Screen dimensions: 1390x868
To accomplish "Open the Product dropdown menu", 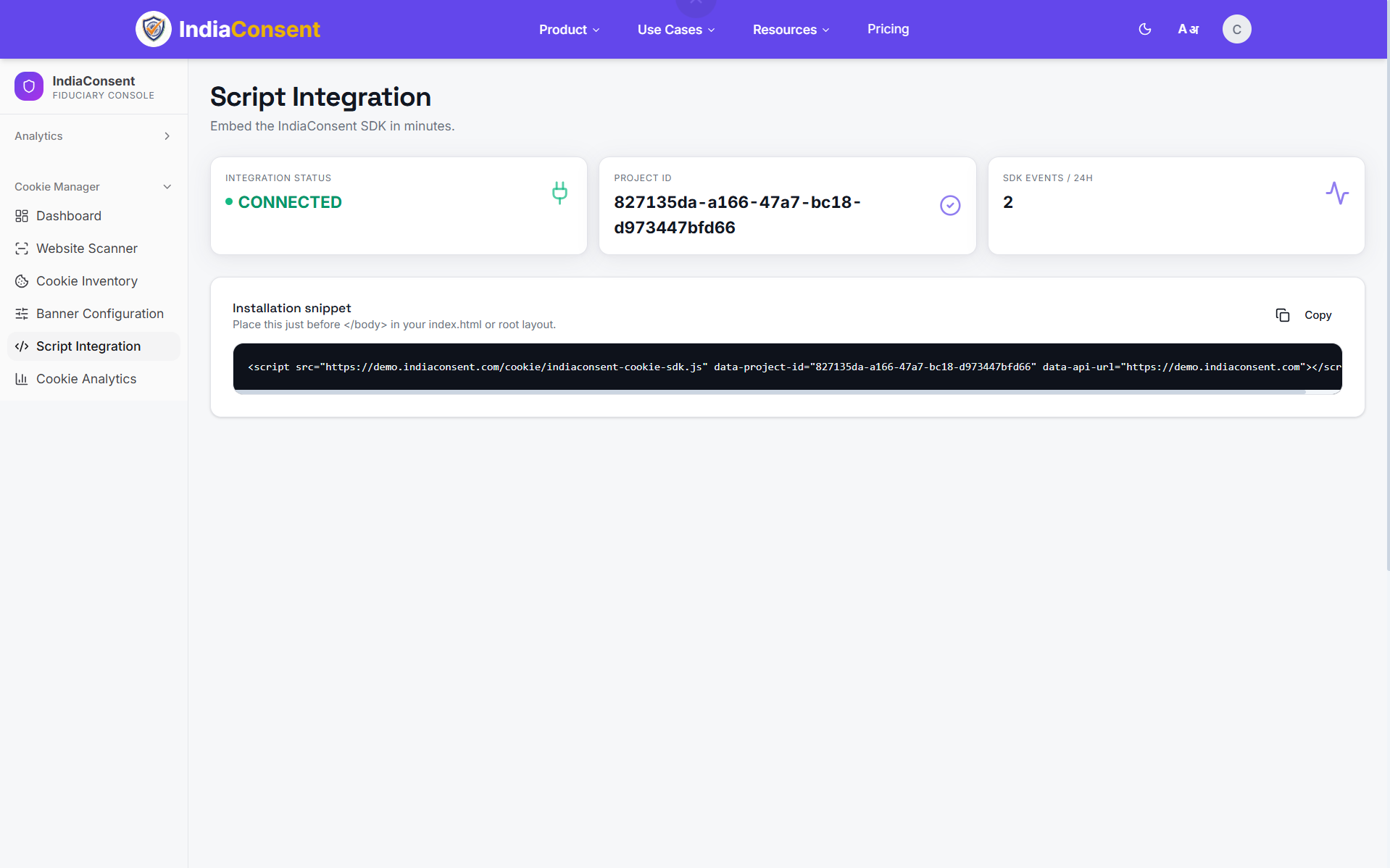I will 570,30.
